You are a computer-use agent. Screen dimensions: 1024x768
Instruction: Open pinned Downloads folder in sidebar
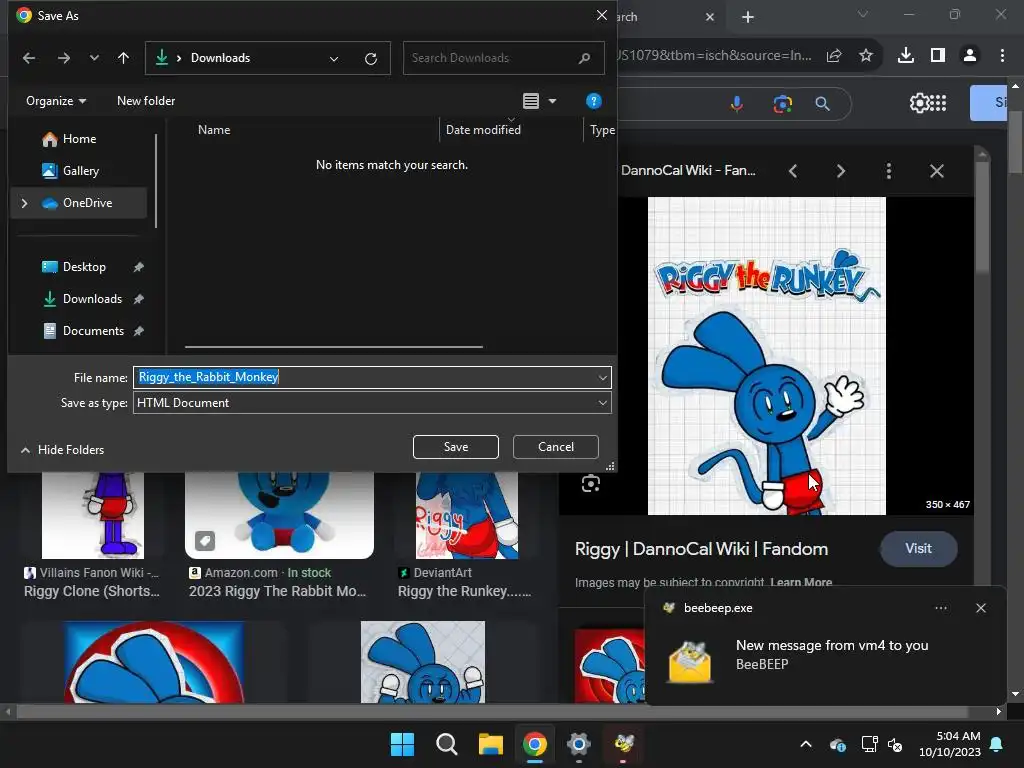[x=92, y=298]
